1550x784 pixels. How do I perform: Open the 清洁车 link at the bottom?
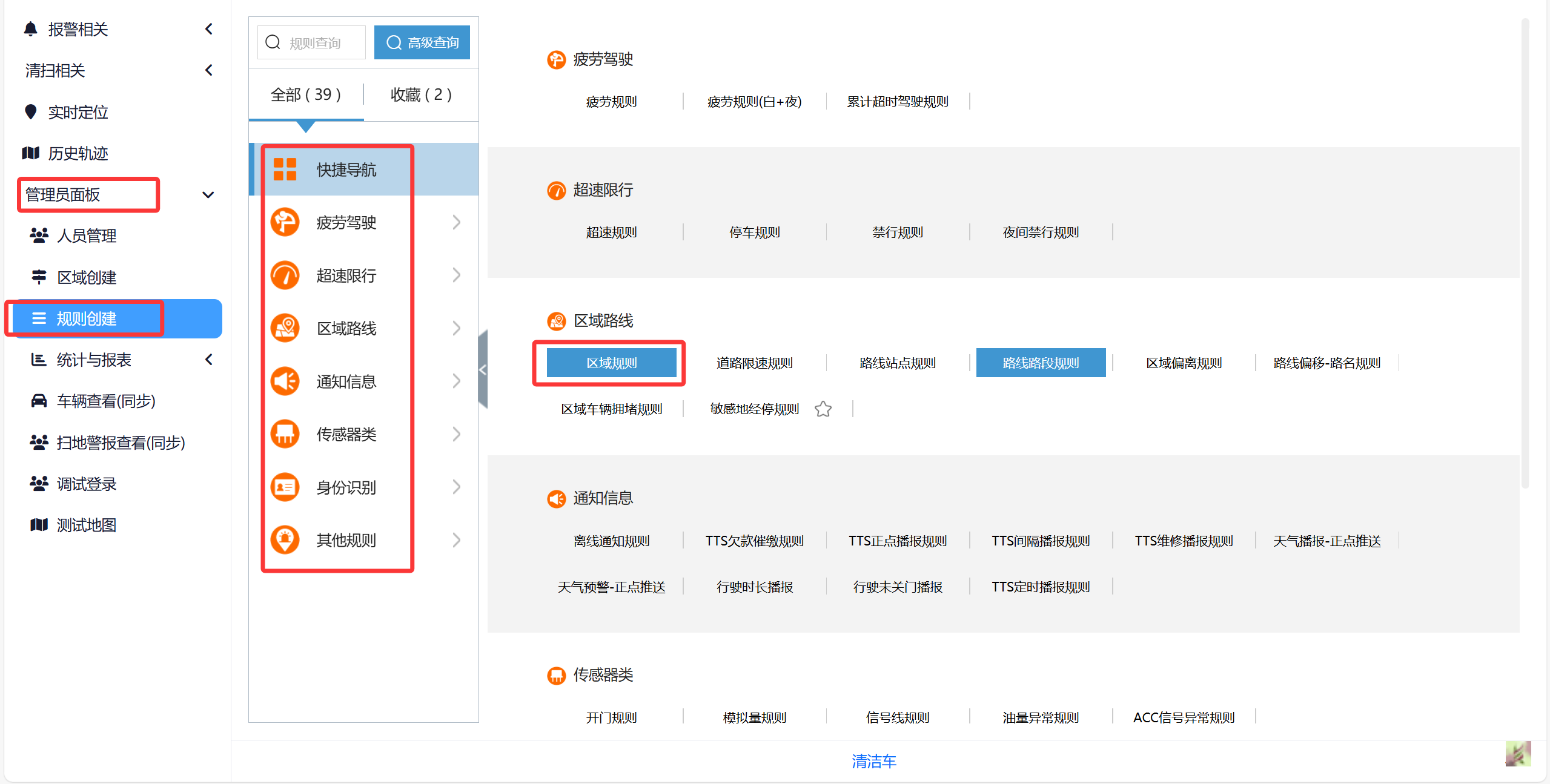pos(873,761)
